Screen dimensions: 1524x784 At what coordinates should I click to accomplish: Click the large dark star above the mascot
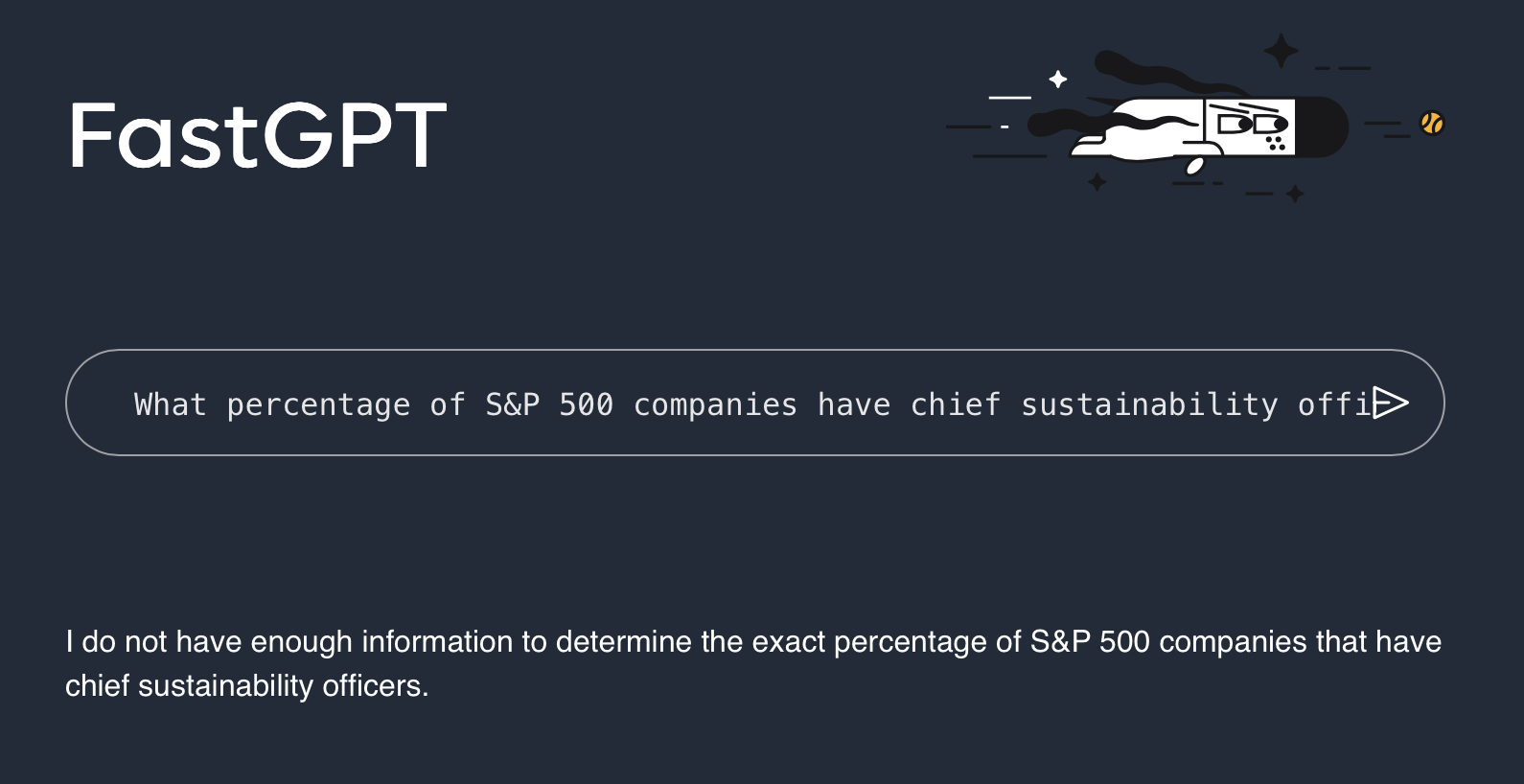coord(1281,51)
